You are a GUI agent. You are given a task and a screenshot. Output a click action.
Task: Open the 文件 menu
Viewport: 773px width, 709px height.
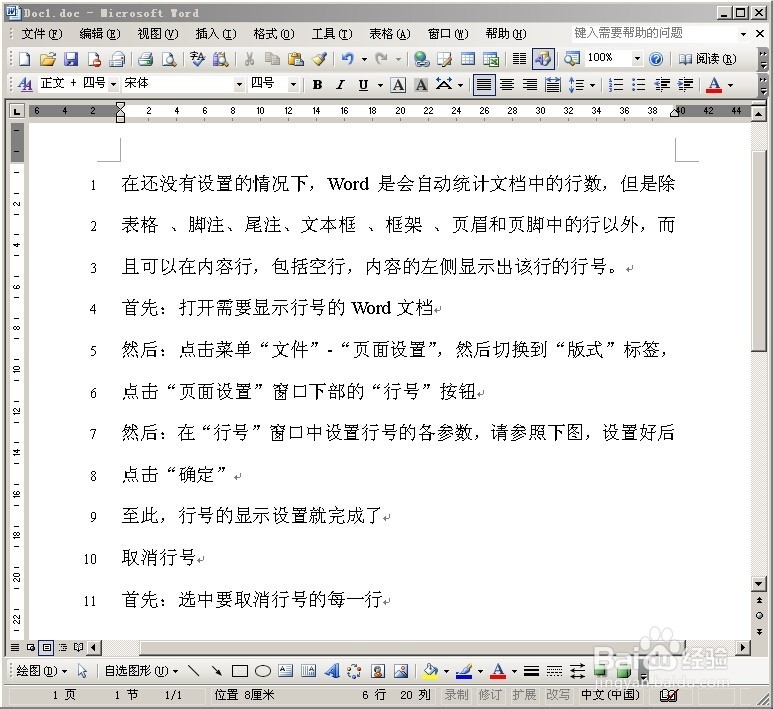click(42, 34)
